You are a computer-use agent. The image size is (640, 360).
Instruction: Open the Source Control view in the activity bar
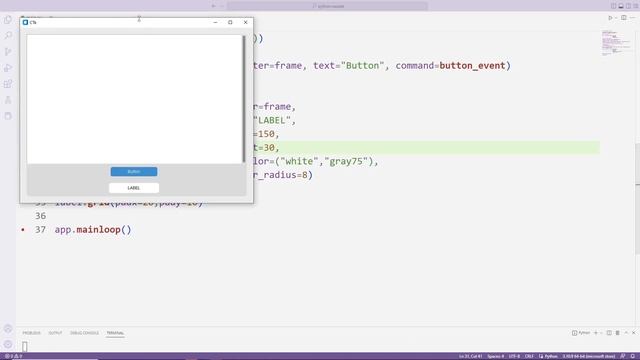(8, 52)
